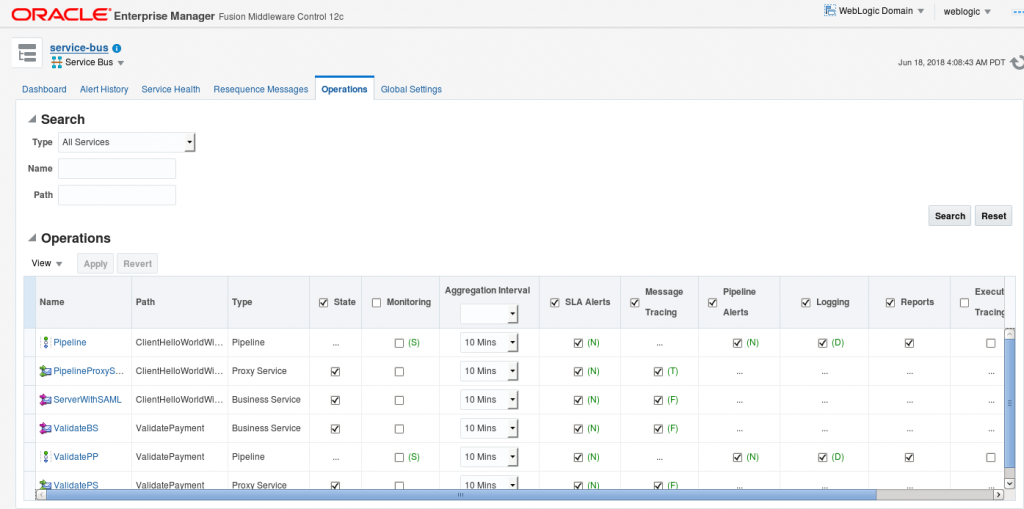Toggle the Logging header checkbox
The width and height of the screenshot is (1024, 509).
point(806,303)
